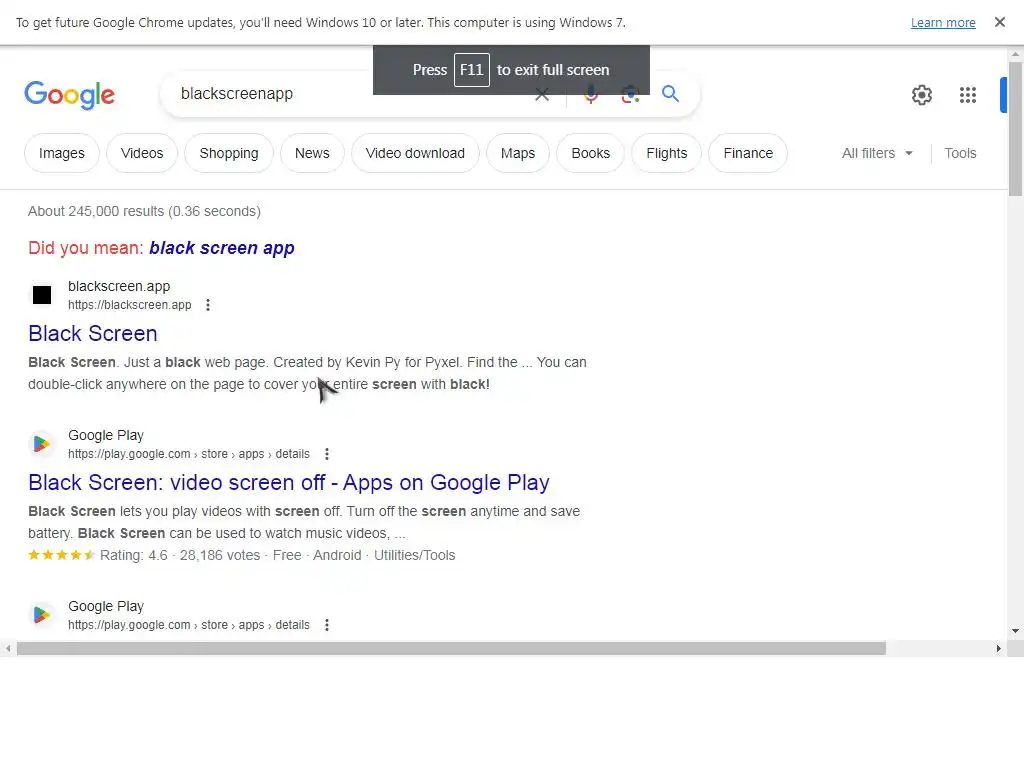Image resolution: width=1024 pixels, height=768 pixels.
Task: Click the last Google Play result's favicon
Action: pos(42,615)
